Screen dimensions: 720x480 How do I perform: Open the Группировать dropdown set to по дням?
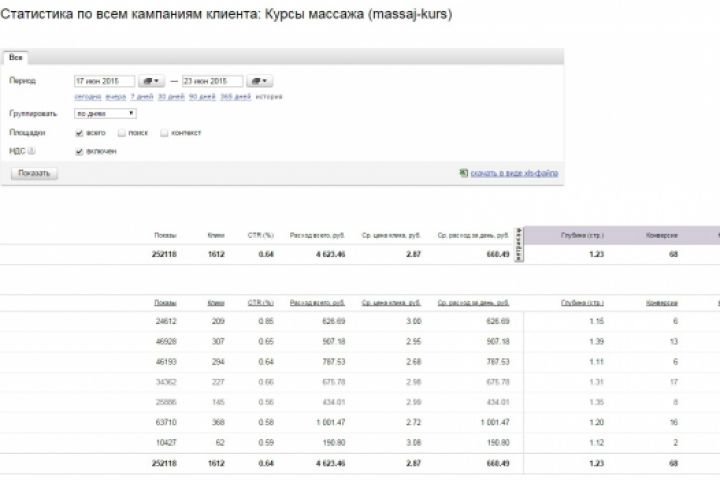point(105,113)
